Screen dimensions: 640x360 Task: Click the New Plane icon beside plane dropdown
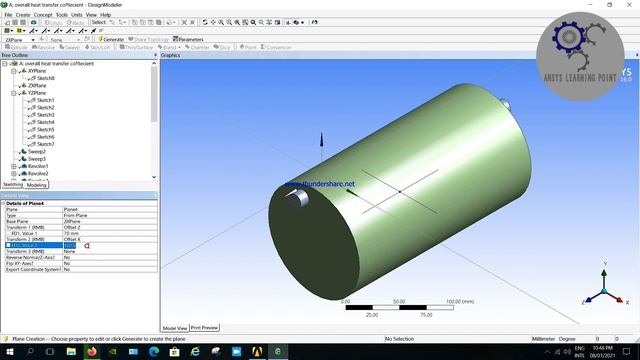[x=42, y=40]
